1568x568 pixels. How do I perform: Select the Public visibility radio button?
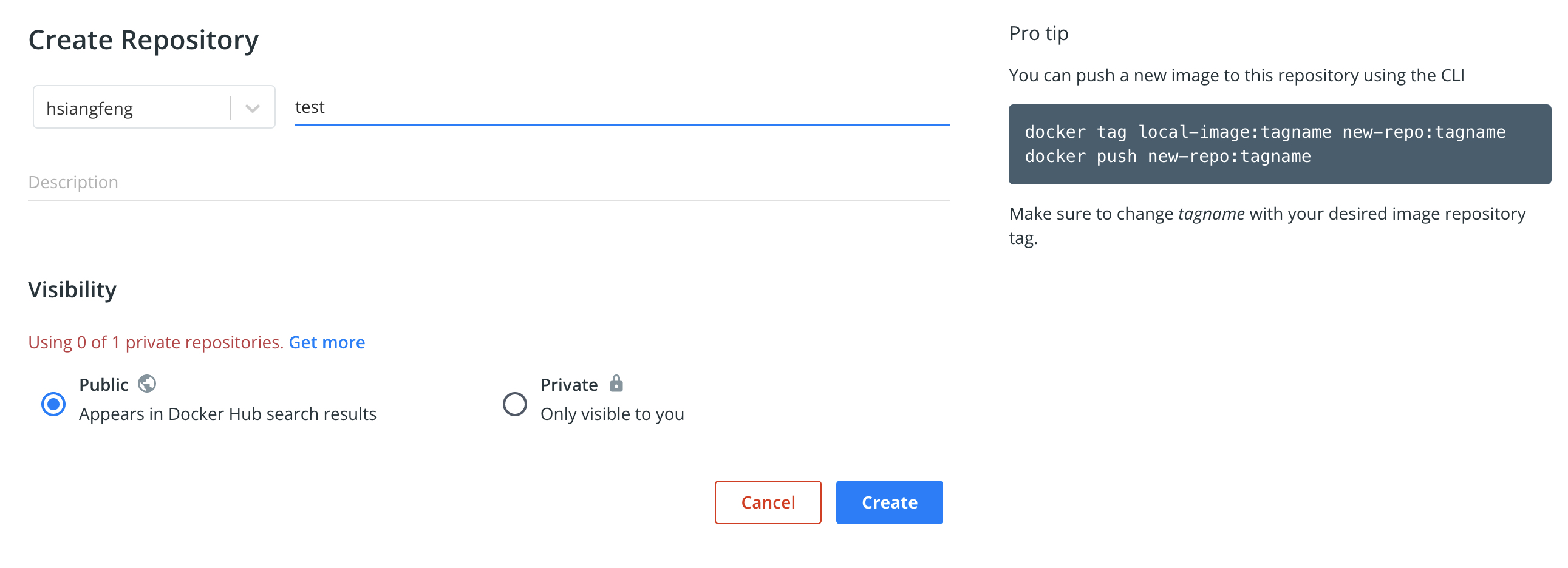pyautogui.click(x=53, y=404)
